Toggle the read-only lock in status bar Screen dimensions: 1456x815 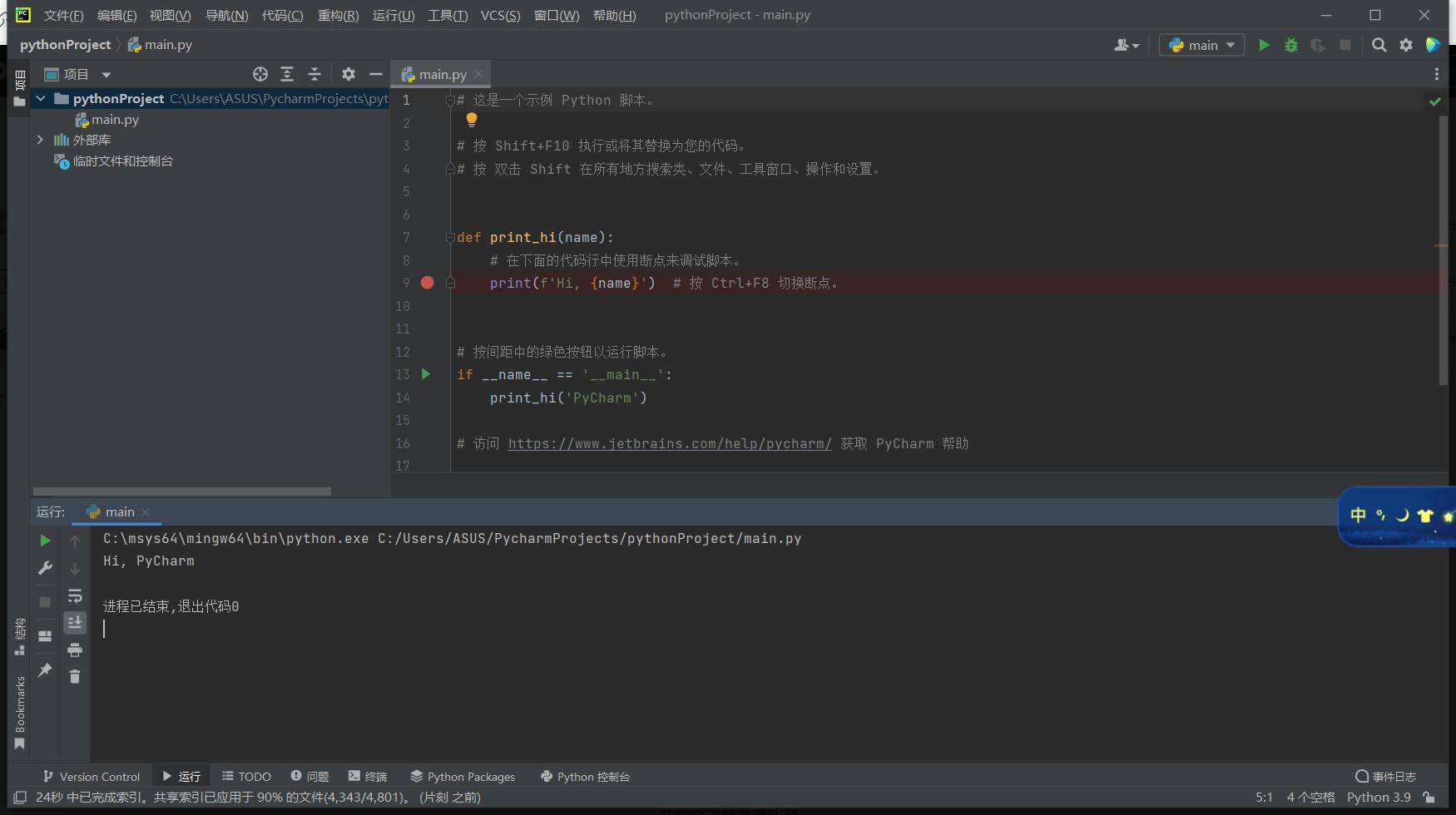pyautogui.click(x=1429, y=798)
